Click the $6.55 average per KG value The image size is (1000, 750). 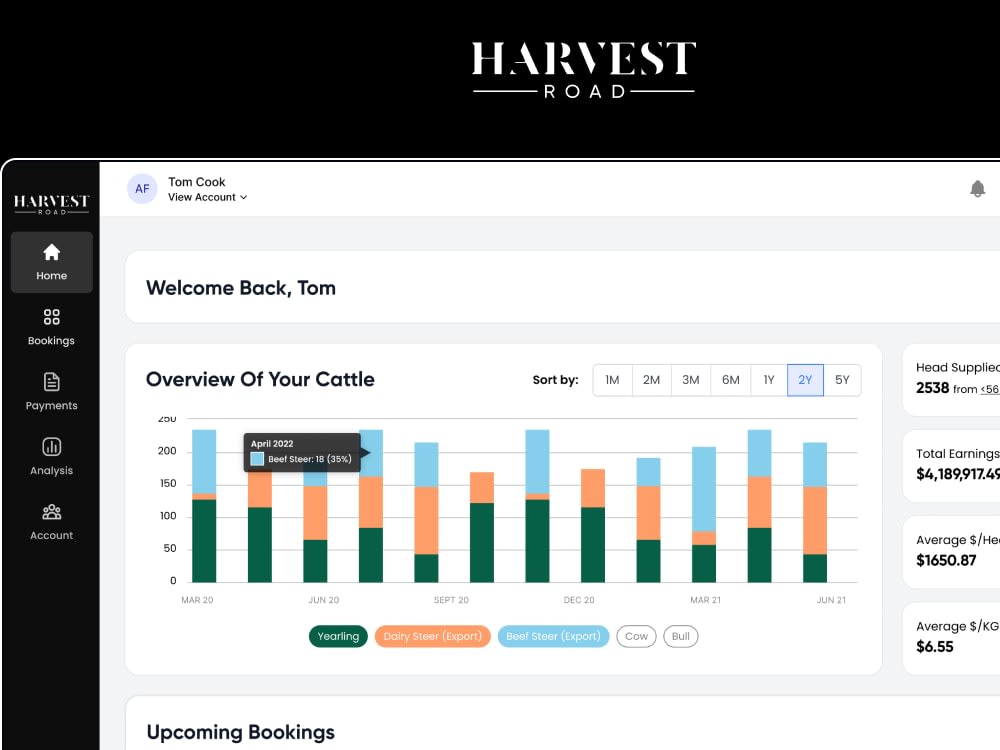tap(934, 647)
